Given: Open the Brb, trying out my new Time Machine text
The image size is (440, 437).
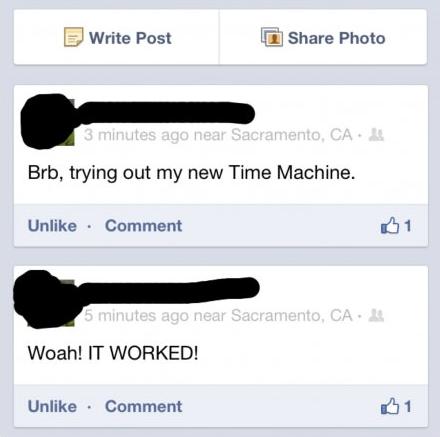Looking at the screenshot, I should [x=191, y=173].
